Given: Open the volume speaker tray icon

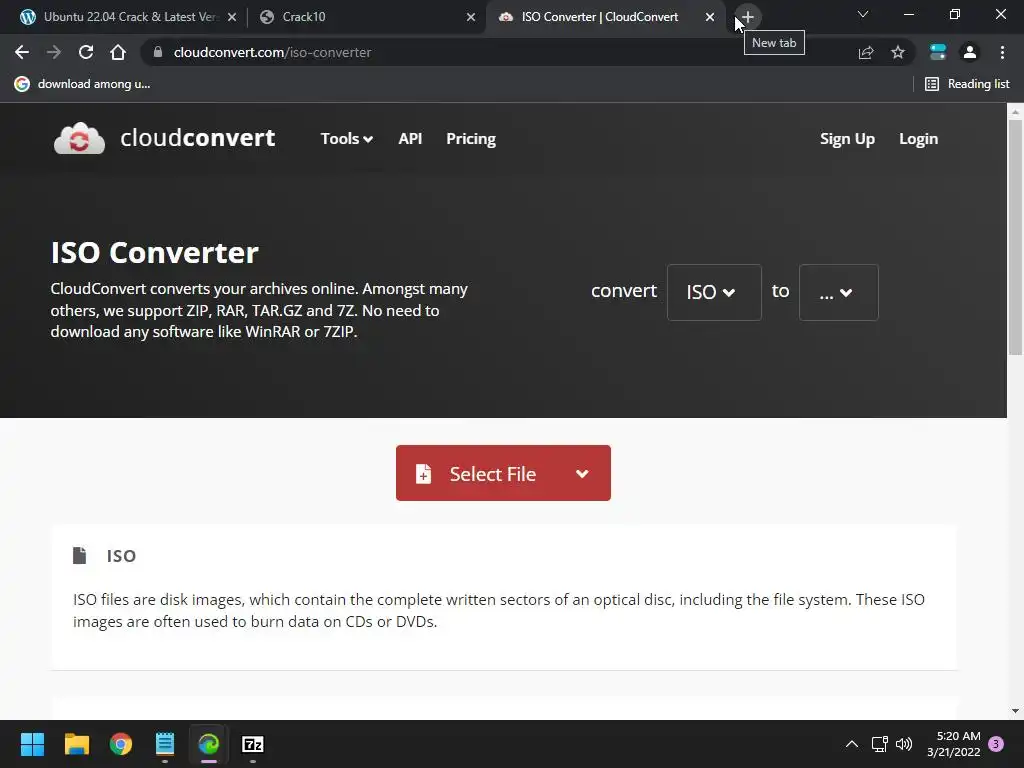Looking at the screenshot, I should (x=904, y=744).
